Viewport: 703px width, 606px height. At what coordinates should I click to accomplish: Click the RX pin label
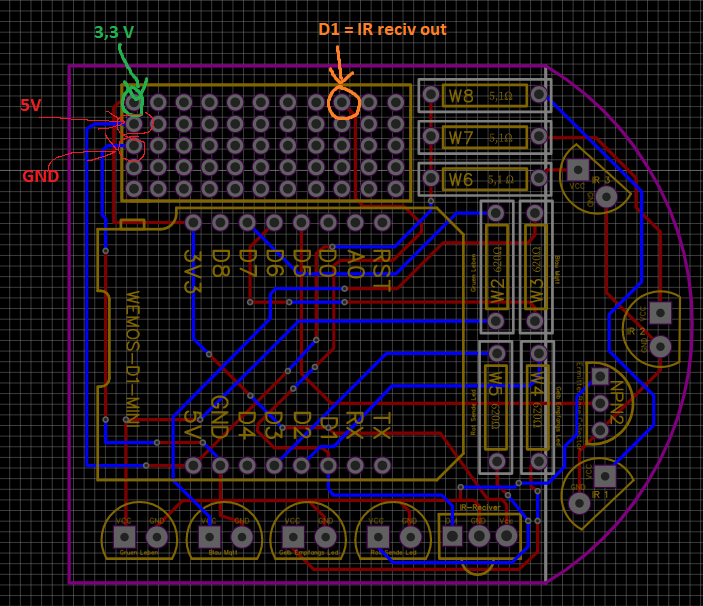pyautogui.click(x=355, y=425)
